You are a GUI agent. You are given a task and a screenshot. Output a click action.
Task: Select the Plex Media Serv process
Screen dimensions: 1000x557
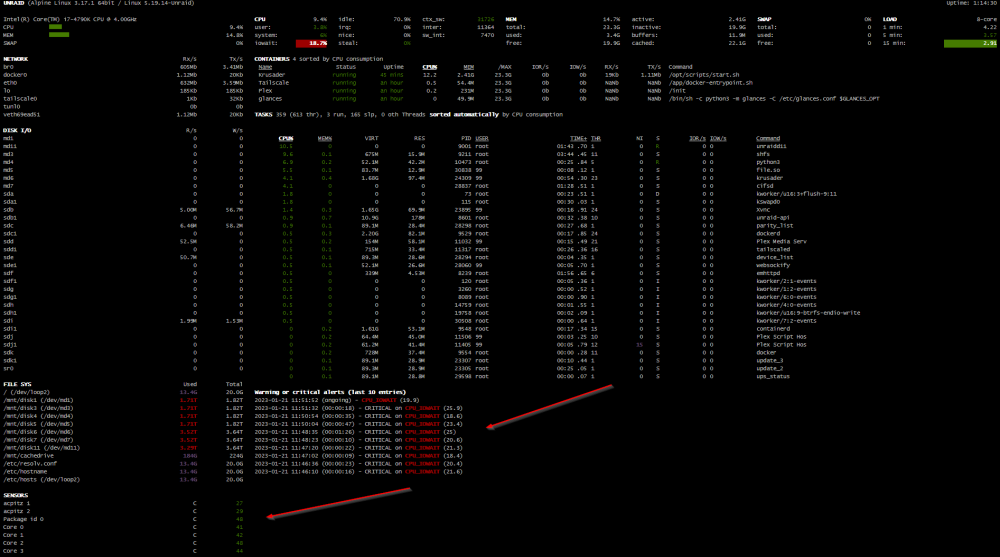542,242
